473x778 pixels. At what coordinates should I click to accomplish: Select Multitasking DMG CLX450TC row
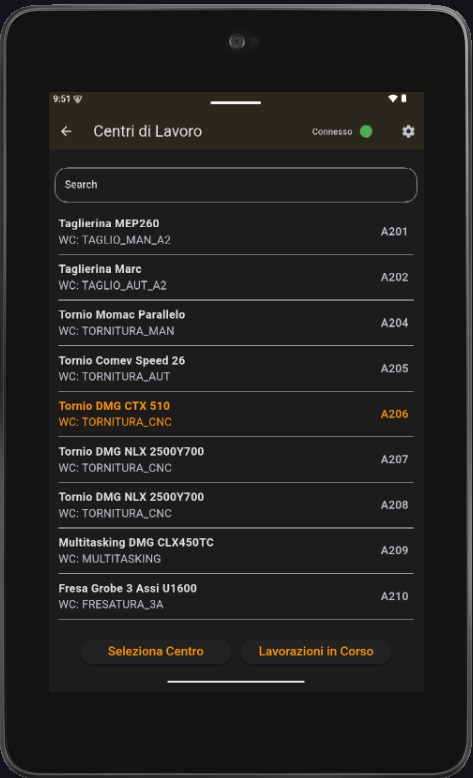point(236,551)
